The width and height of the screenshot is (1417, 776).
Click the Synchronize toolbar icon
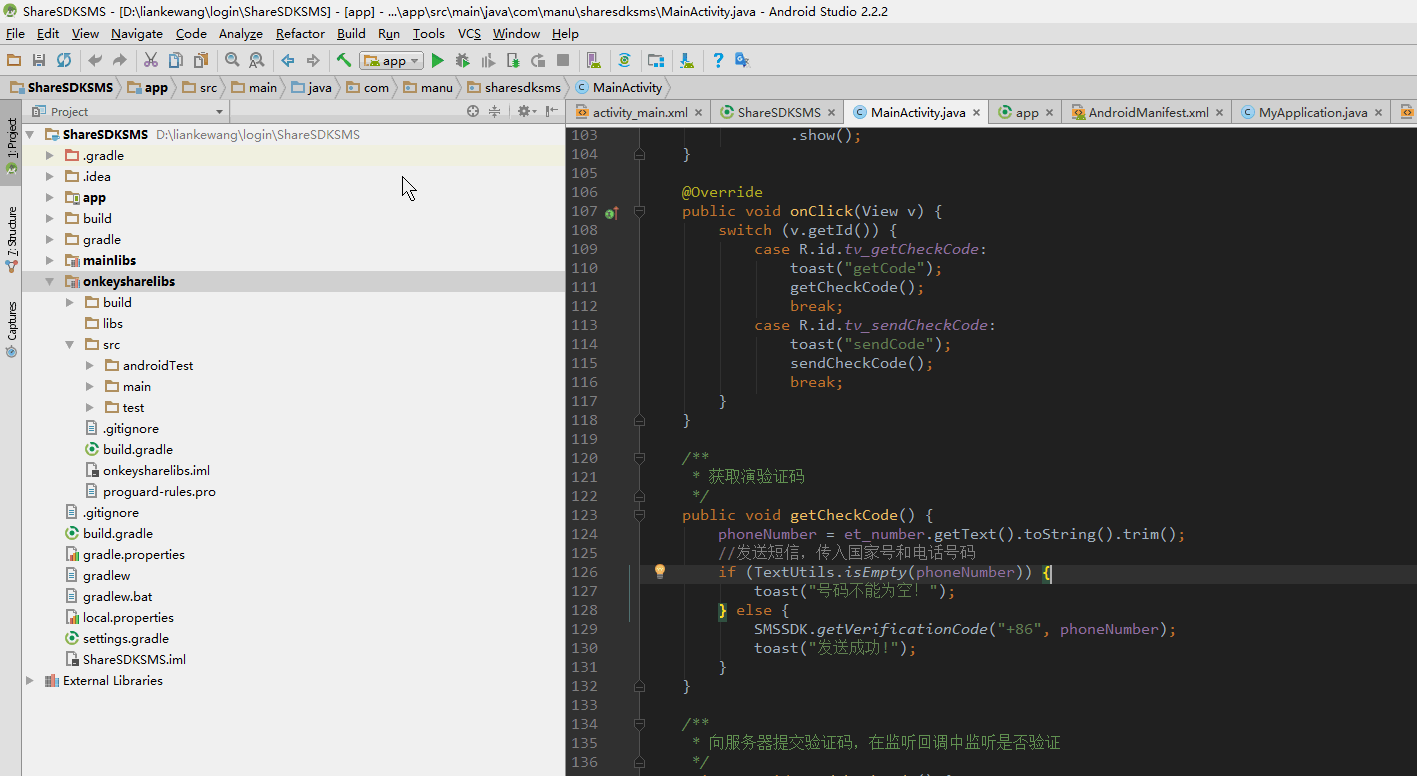(64, 61)
